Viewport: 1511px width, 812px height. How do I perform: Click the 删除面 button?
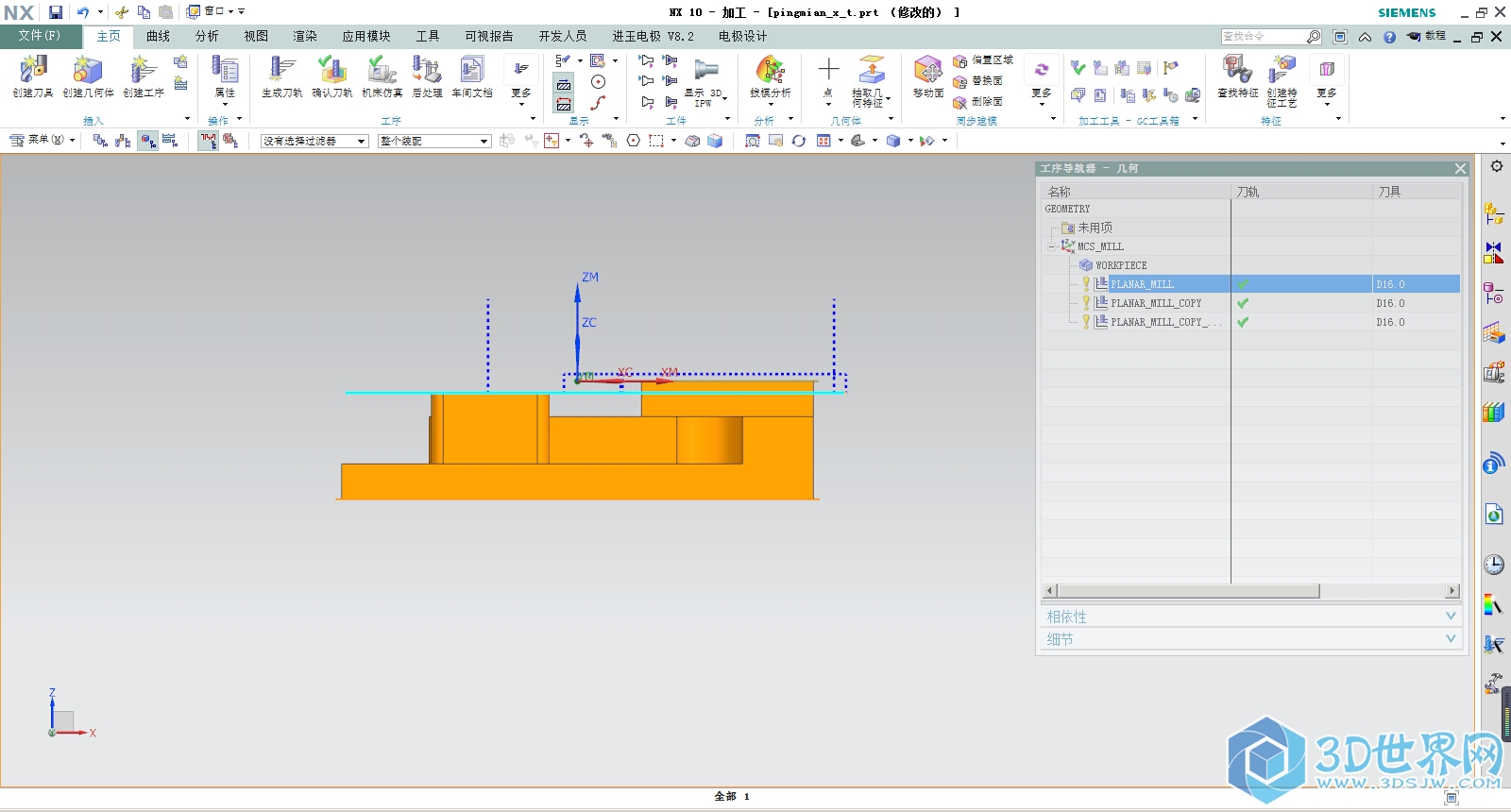pyautogui.click(x=978, y=102)
